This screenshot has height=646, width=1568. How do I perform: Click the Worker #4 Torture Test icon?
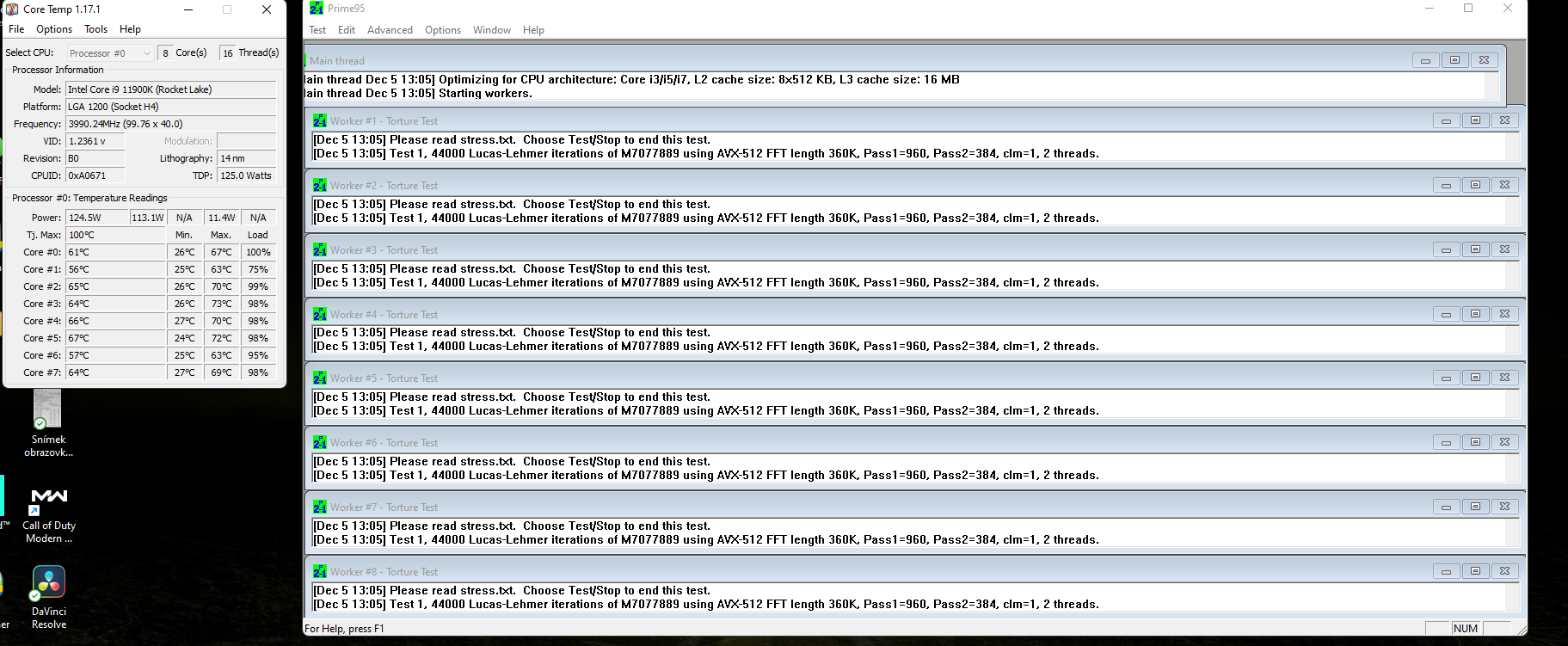click(320, 315)
